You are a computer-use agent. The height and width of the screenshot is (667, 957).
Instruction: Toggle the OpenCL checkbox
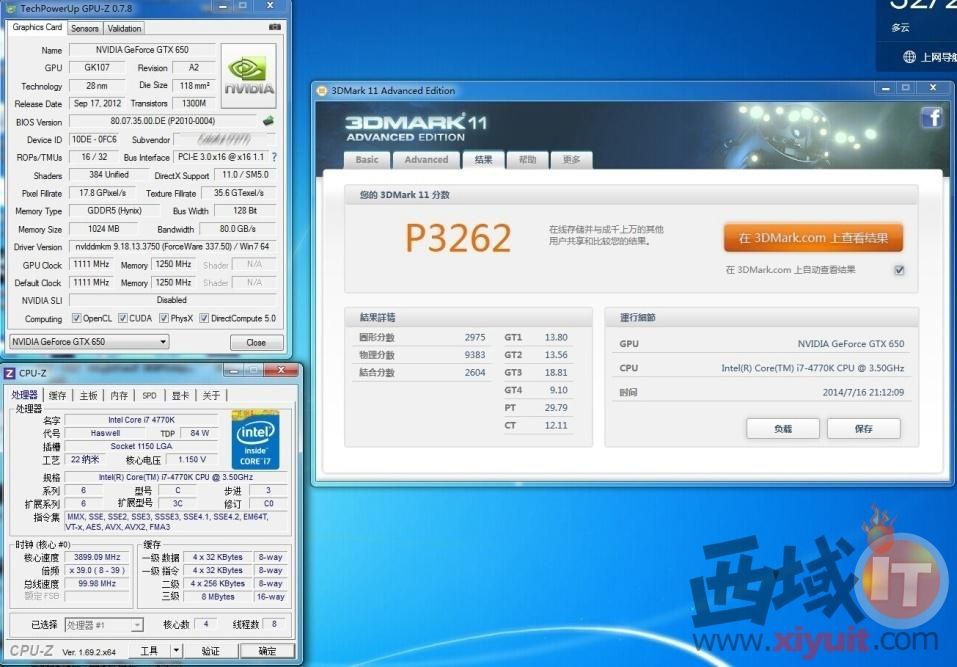coord(76,318)
